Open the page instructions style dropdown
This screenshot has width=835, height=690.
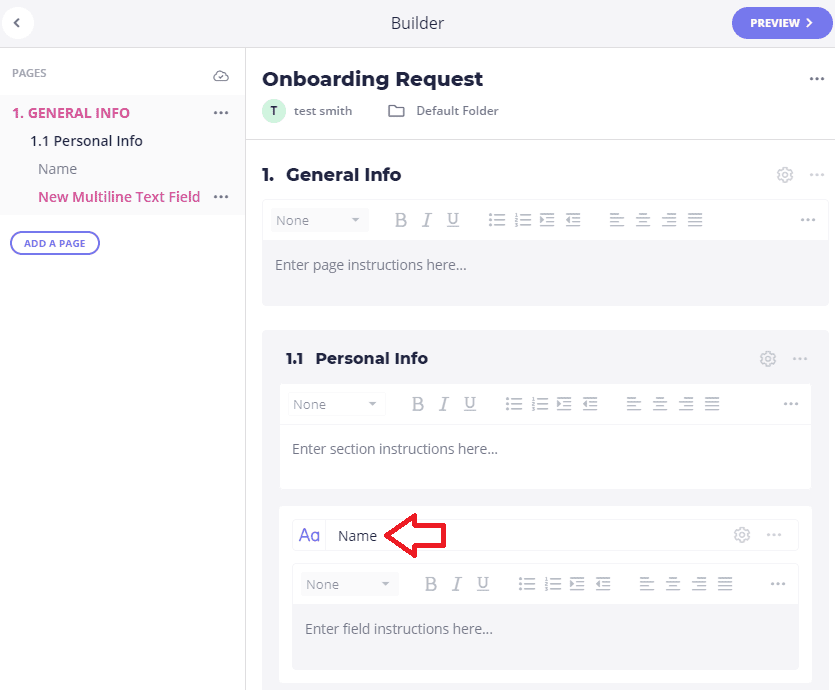[x=320, y=220]
